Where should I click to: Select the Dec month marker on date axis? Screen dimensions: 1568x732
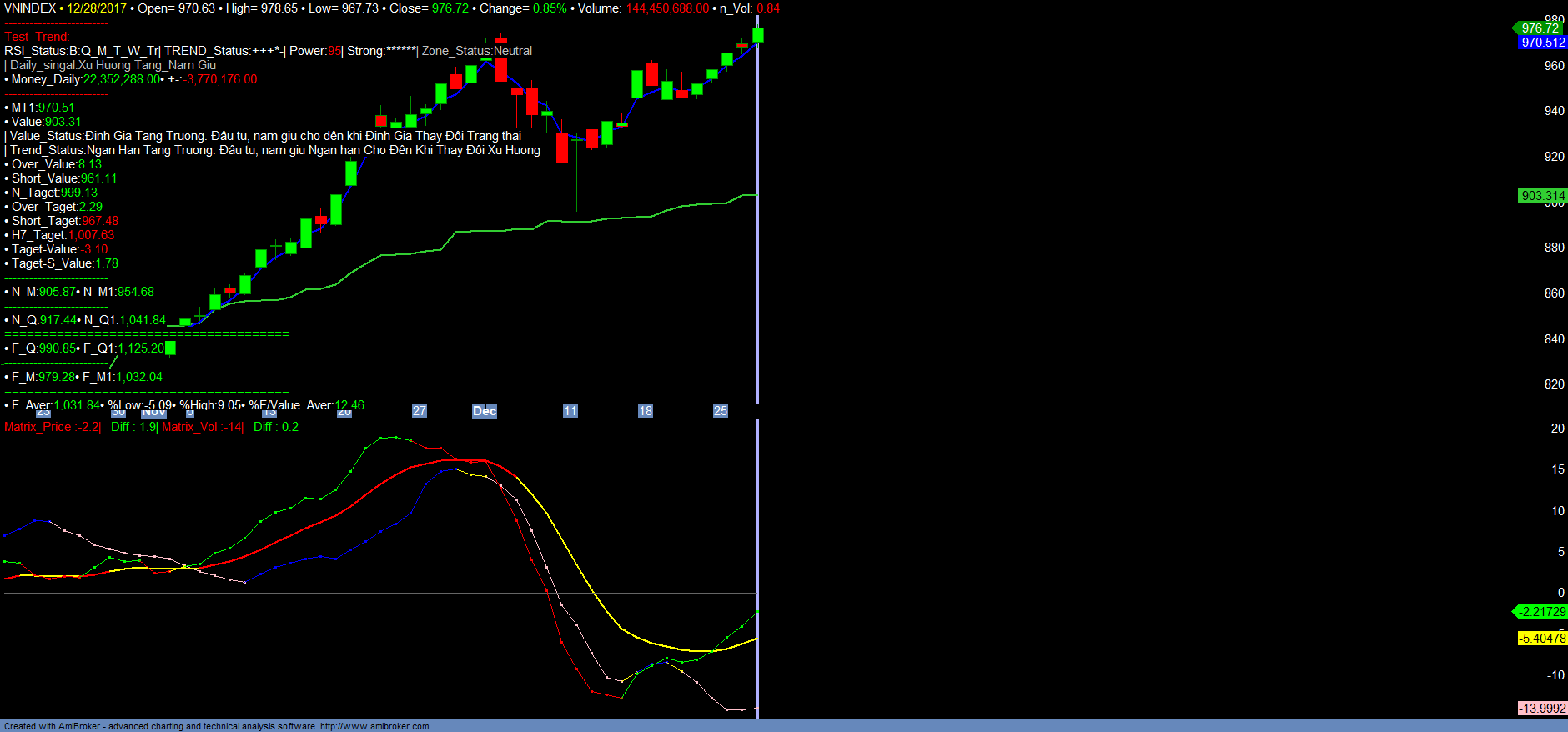coord(485,411)
